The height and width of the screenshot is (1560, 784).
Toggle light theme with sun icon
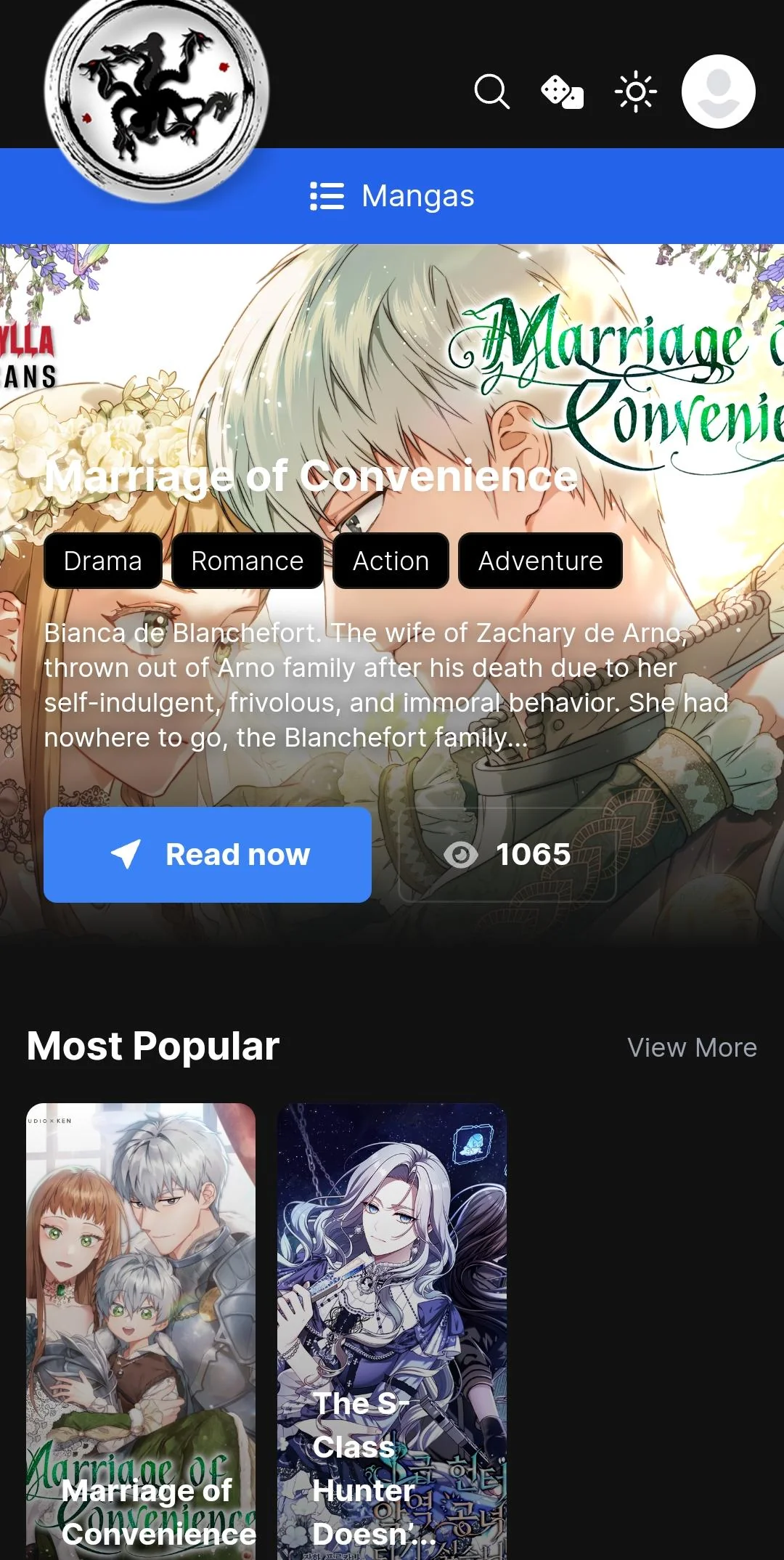[635, 92]
